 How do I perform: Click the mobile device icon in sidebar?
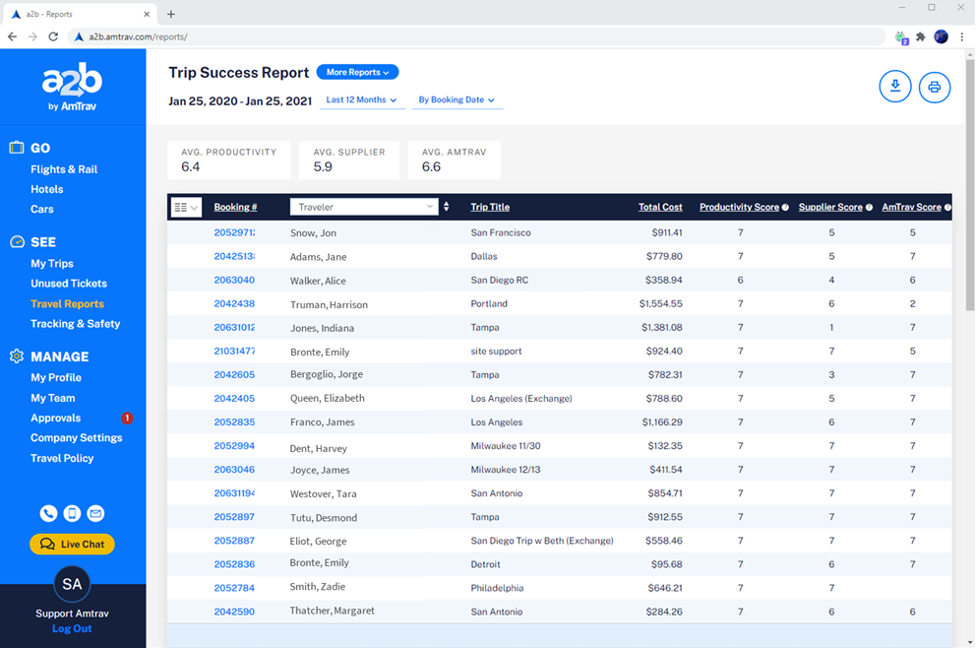[x=72, y=513]
